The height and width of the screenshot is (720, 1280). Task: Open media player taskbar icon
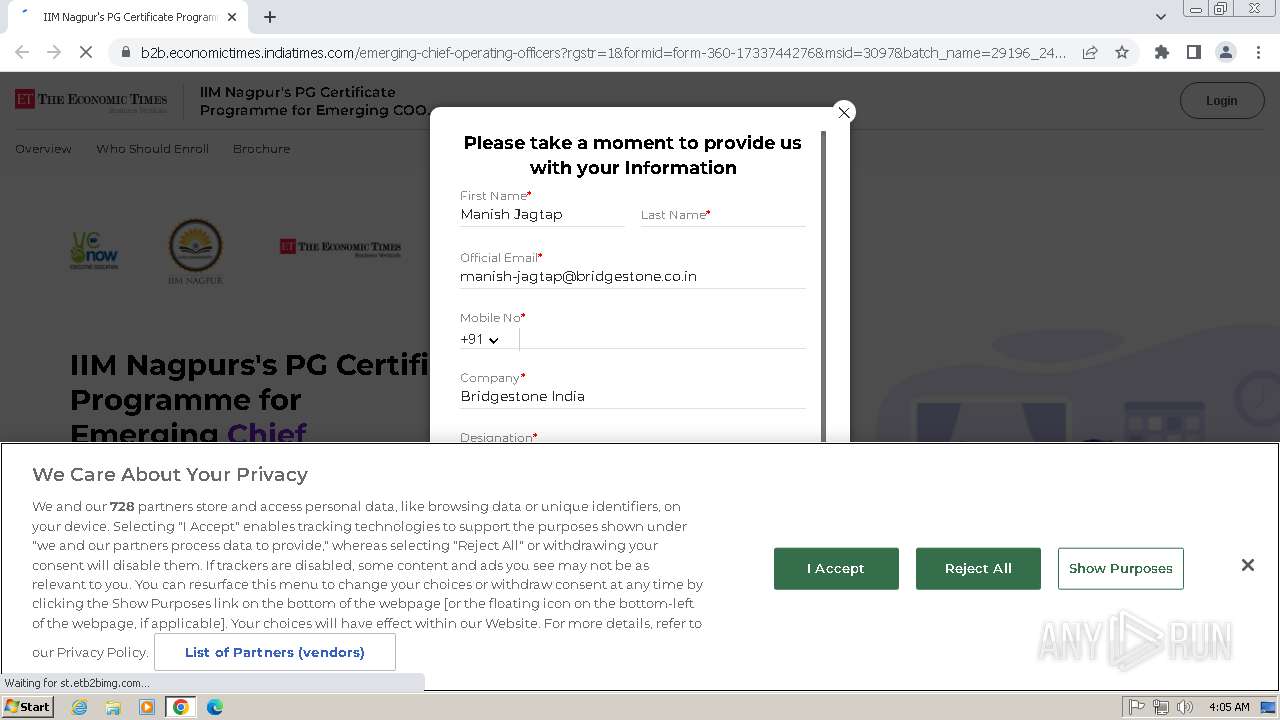pos(147,707)
